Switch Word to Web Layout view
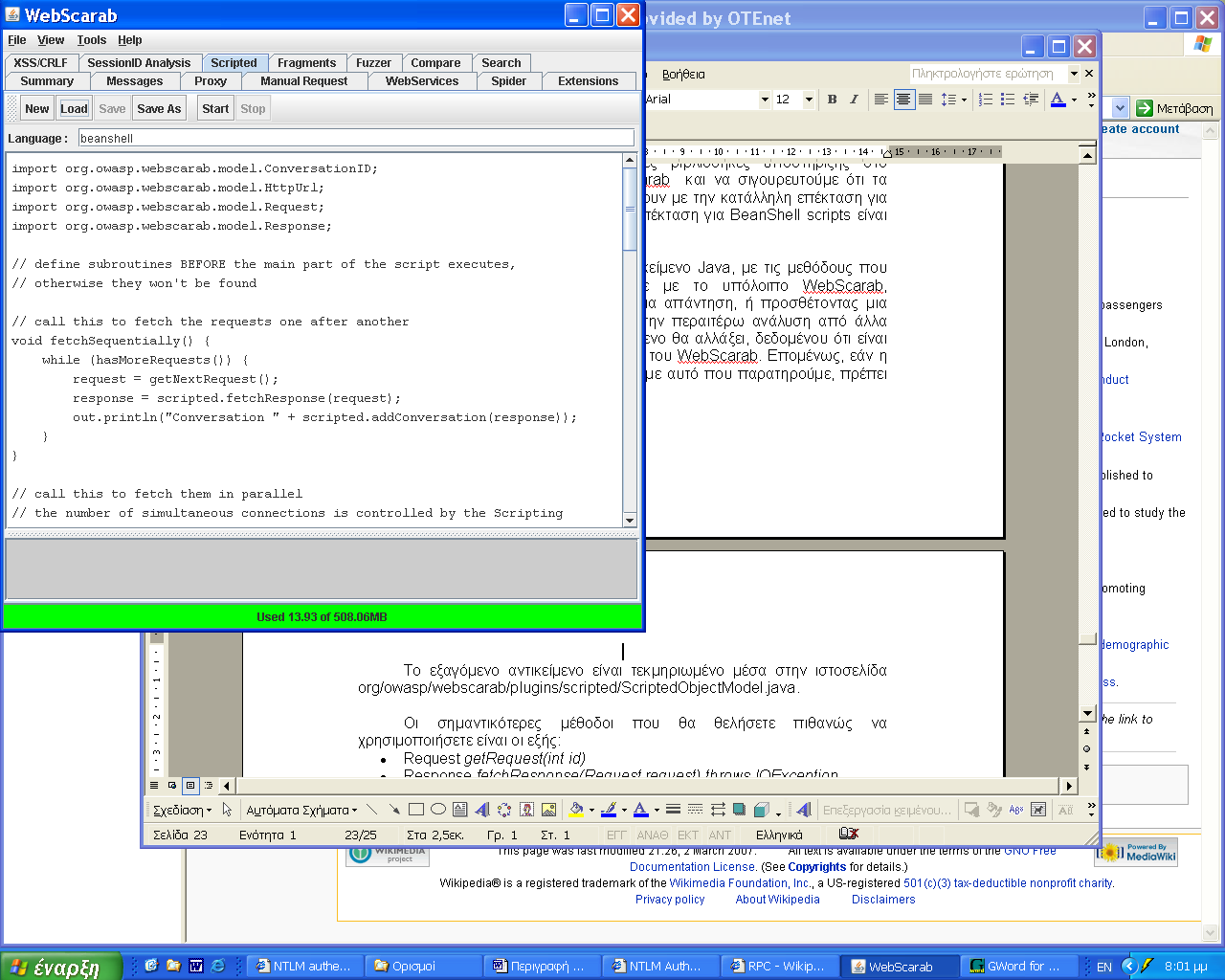The image size is (1225, 980). (172, 786)
